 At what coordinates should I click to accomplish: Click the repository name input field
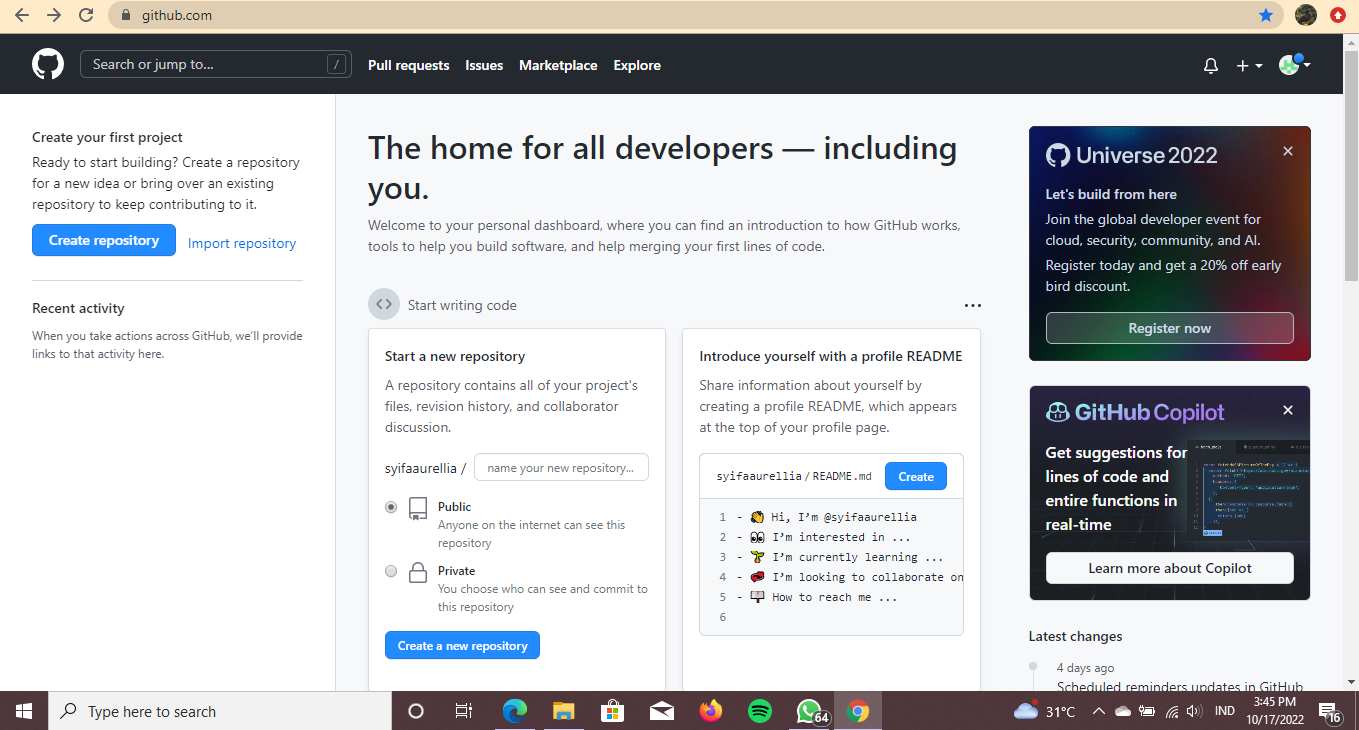click(x=561, y=466)
